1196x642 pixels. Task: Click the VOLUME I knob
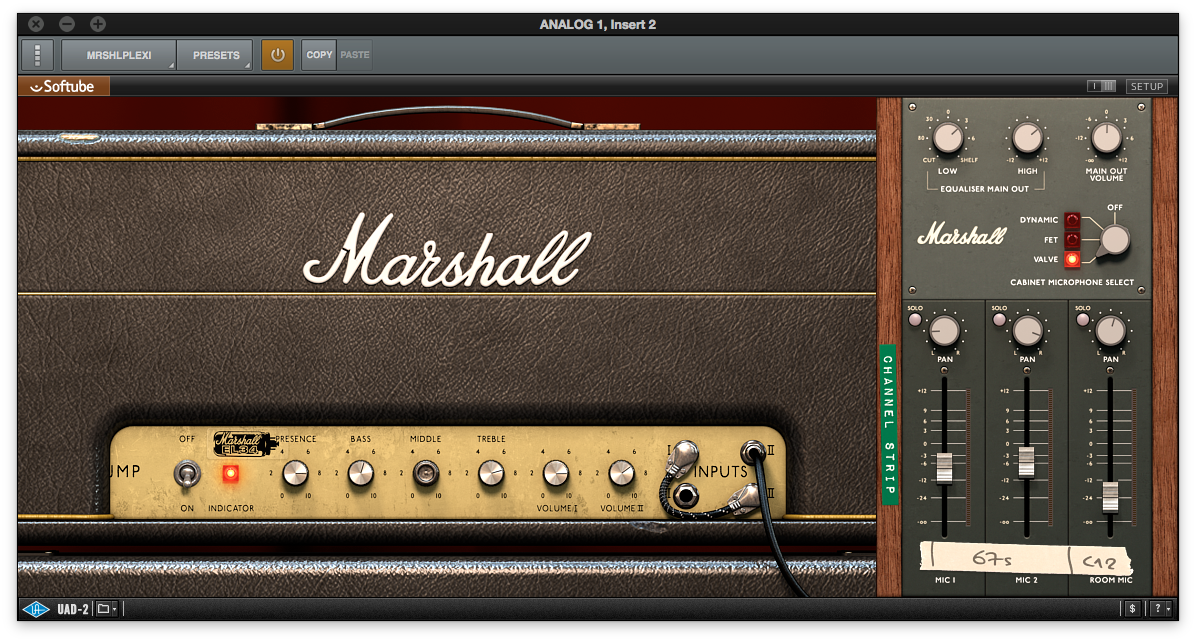556,473
